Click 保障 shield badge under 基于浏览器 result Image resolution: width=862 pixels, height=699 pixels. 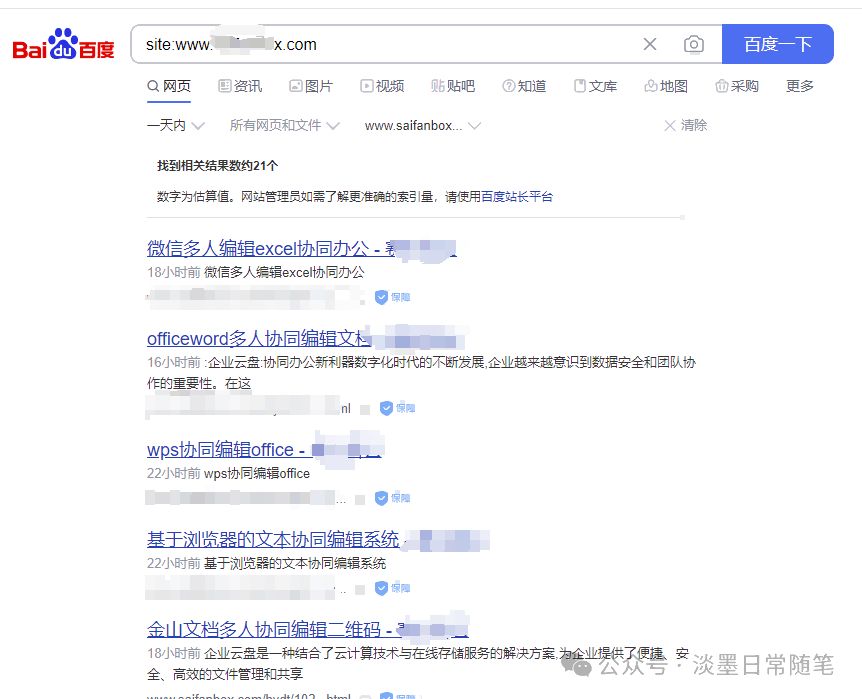393,588
